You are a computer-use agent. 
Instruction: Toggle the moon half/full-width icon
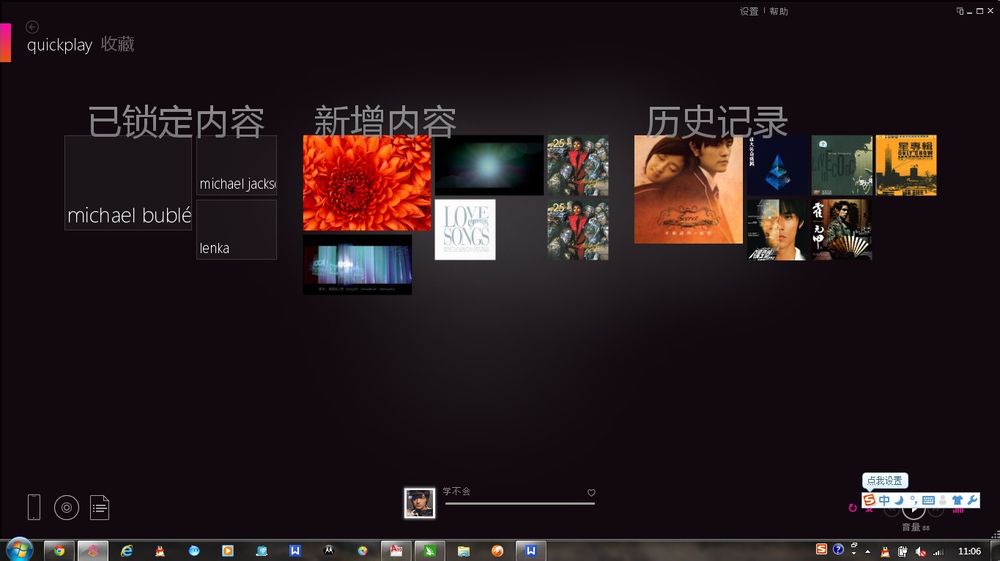(x=899, y=500)
